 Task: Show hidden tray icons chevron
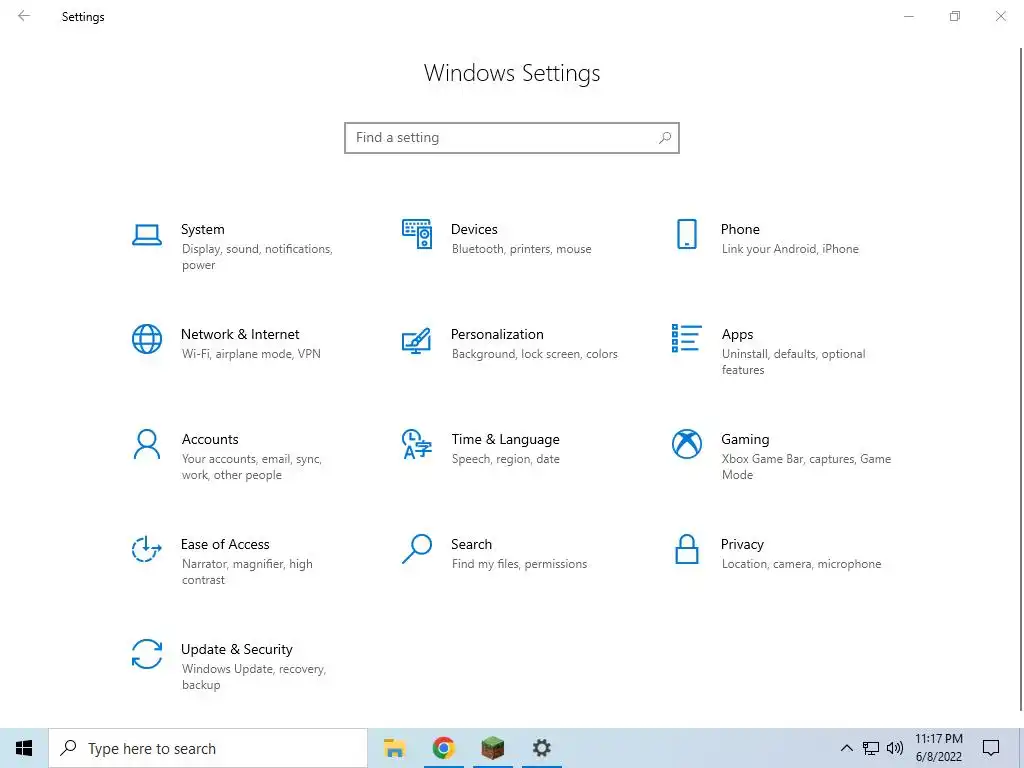(846, 748)
